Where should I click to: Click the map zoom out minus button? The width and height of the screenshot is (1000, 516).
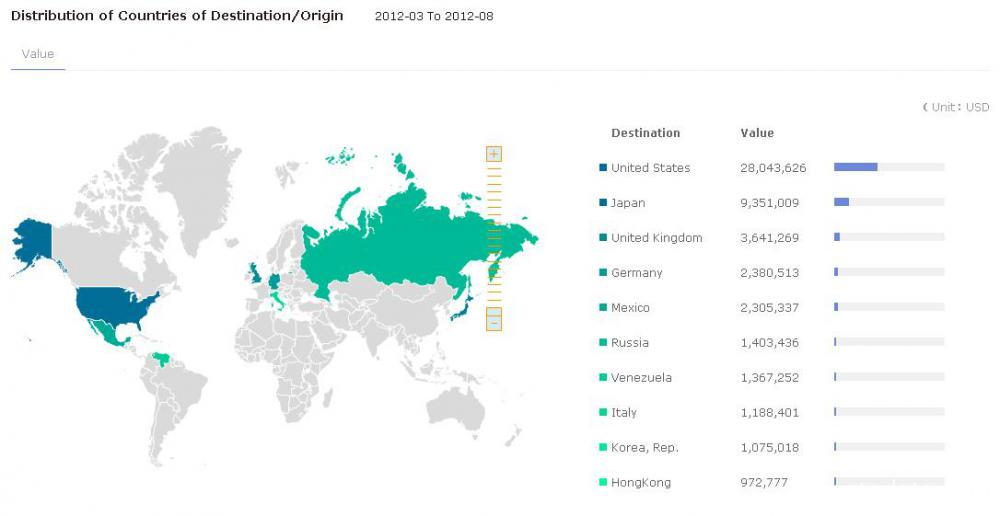pyautogui.click(x=494, y=323)
